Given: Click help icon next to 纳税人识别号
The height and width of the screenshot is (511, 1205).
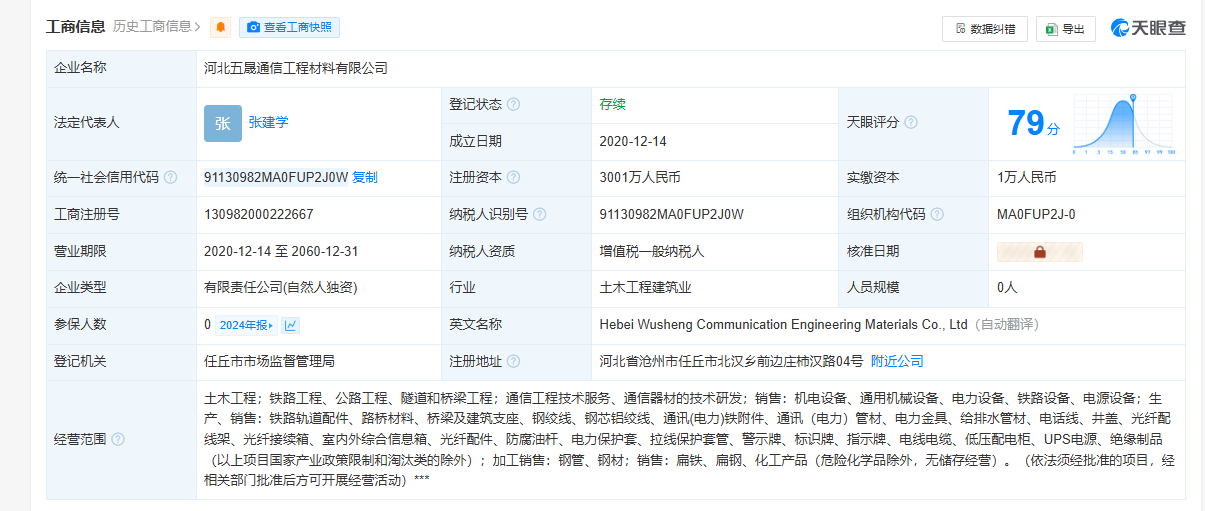Looking at the screenshot, I should 539,214.
